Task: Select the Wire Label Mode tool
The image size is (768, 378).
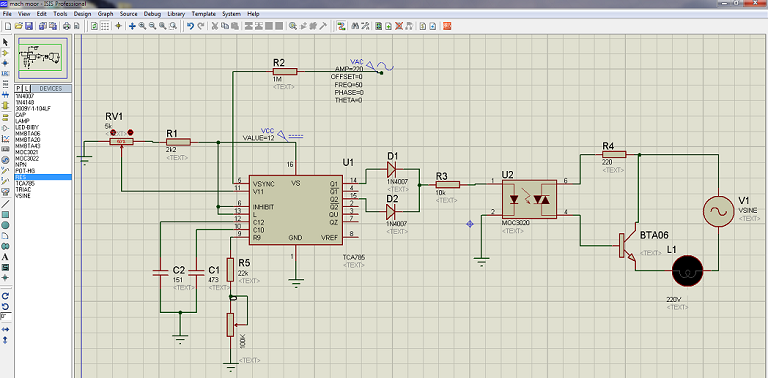Action: [x=5, y=73]
